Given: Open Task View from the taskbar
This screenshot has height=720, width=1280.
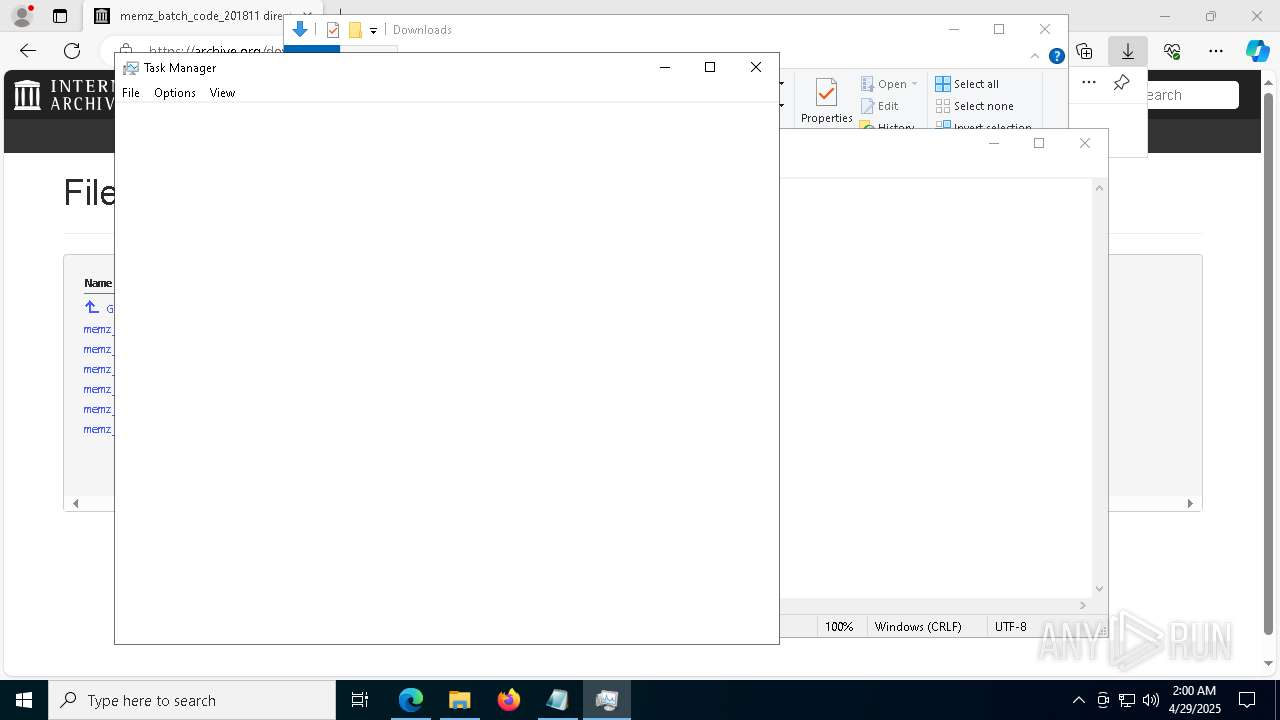Looking at the screenshot, I should click(360, 700).
